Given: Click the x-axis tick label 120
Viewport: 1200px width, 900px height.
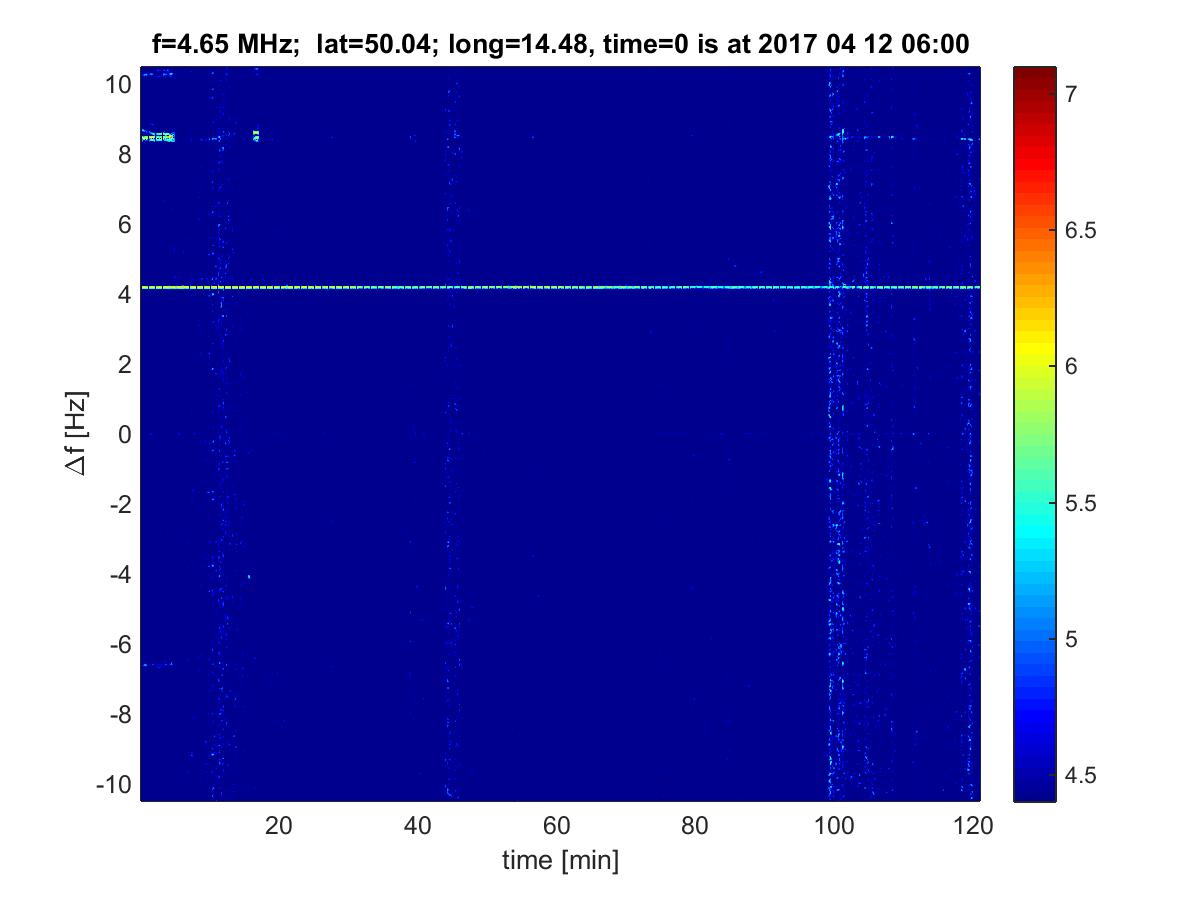Looking at the screenshot, I should (974, 826).
